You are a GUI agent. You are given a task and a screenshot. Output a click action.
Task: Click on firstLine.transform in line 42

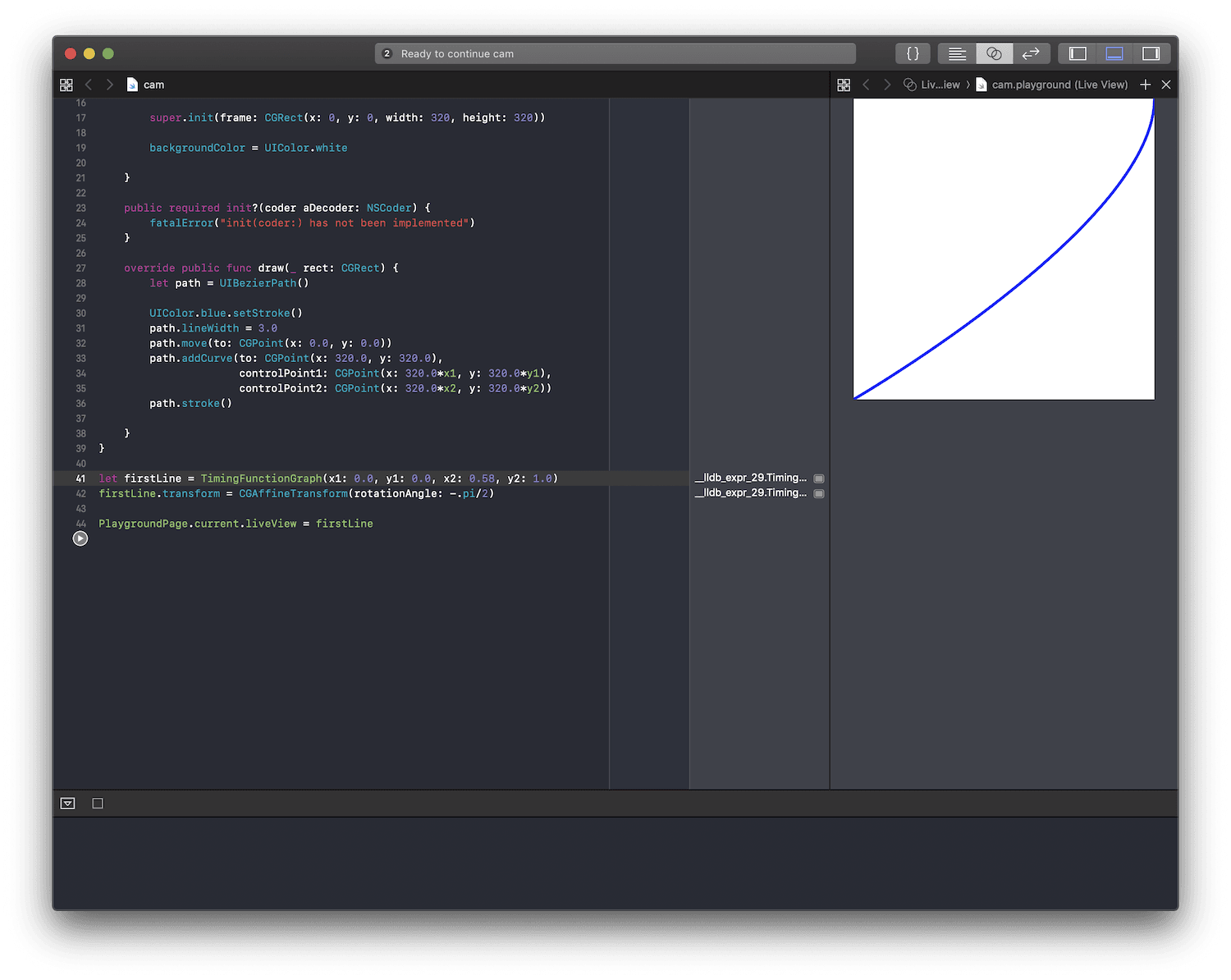click(x=159, y=493)
